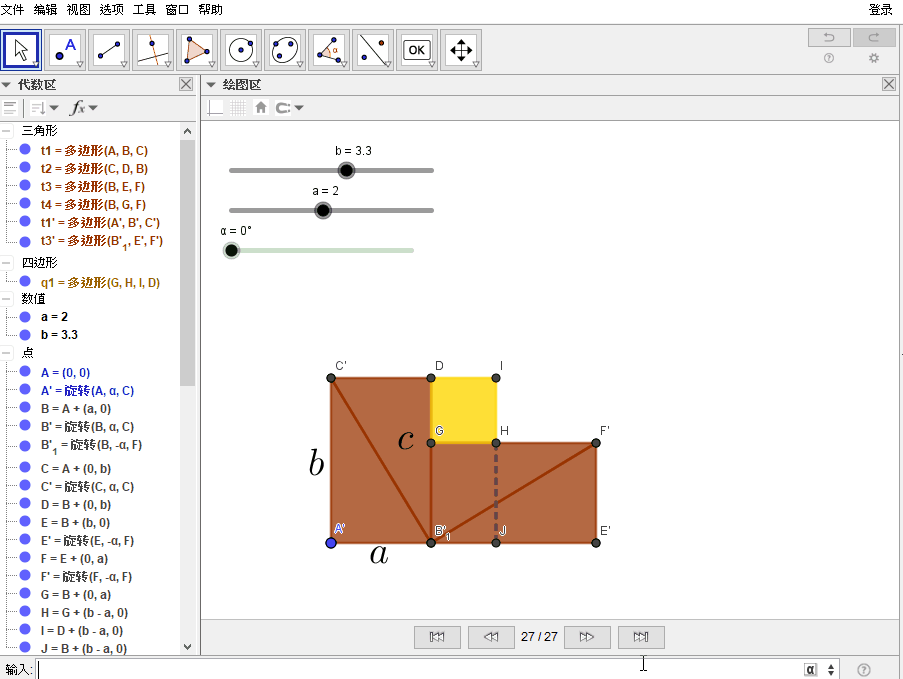Toggle visibility of t4 polygon

[25, 203]
